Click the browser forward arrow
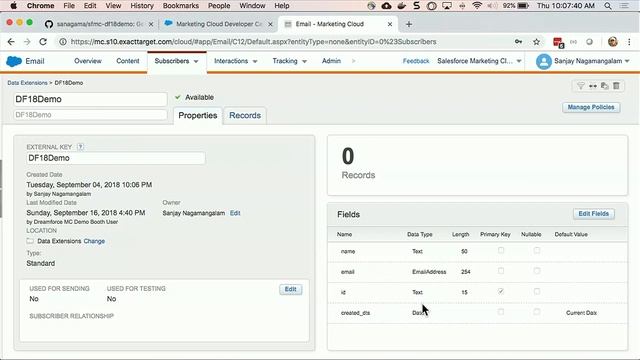This screenshot has height=360, width=640. click(x=27, y=42)
